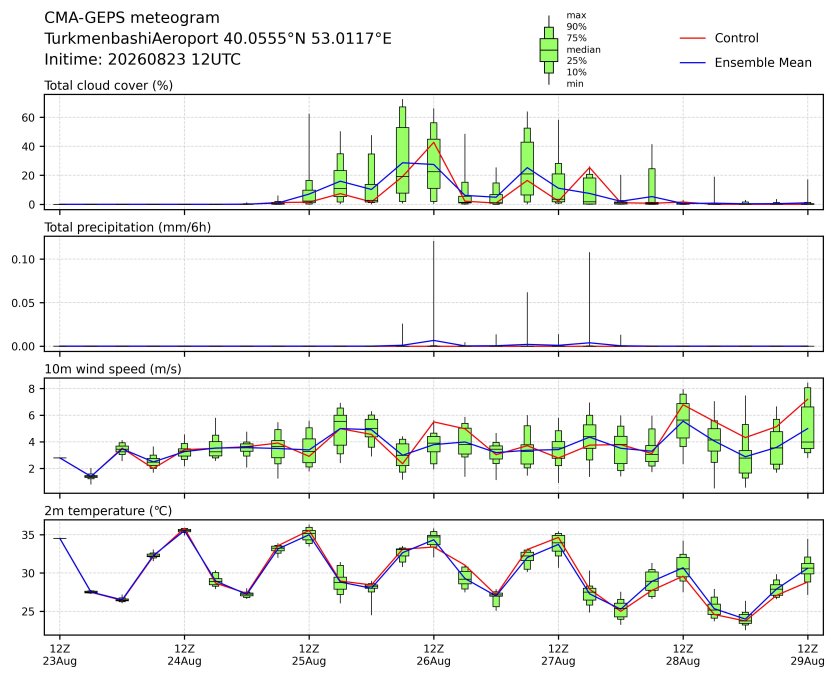Viewport: 836px width, 678px height.
Task: Click the green box-plot legend symbol
Action: click(549, 50)
